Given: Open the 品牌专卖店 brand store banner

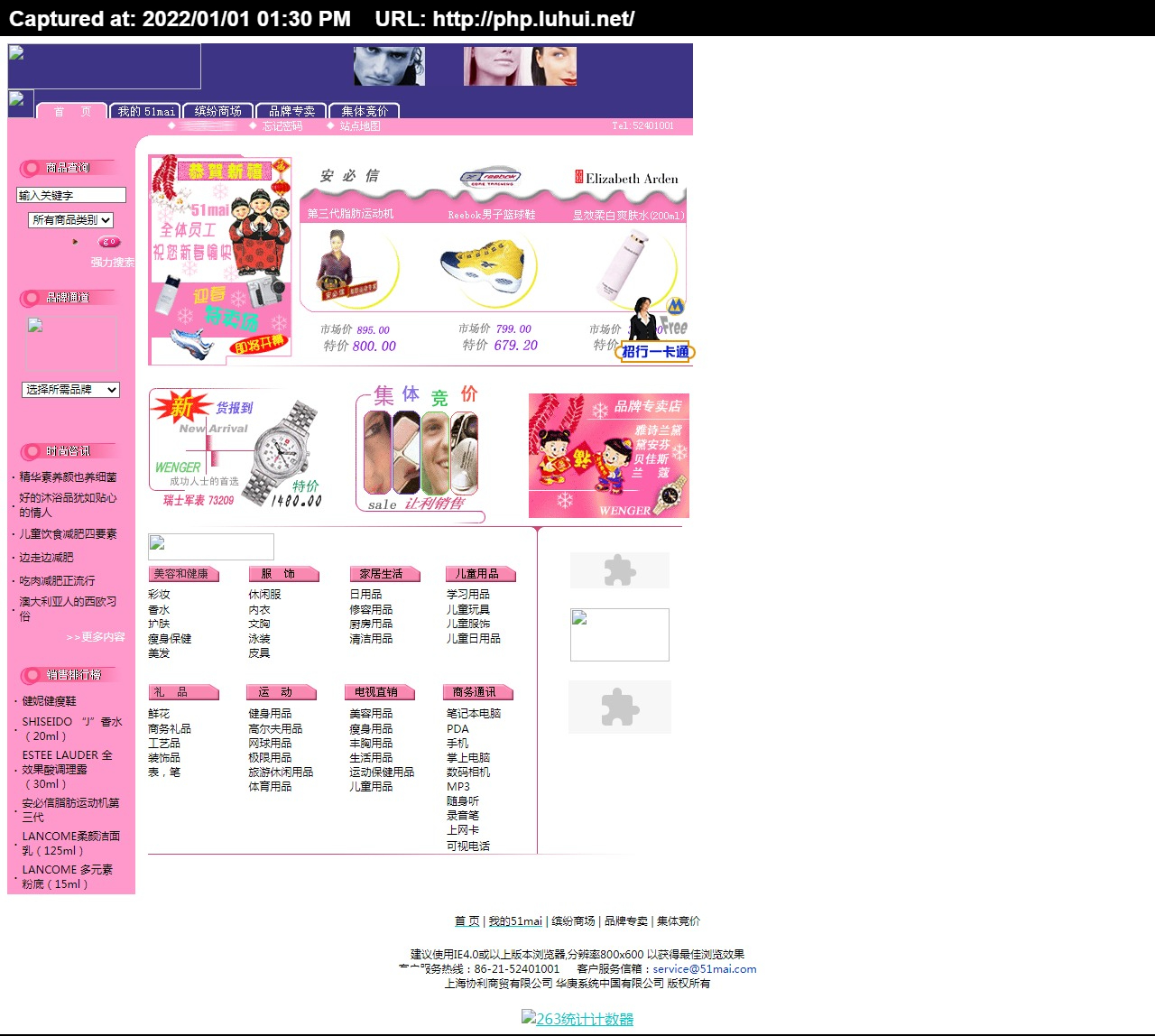Looking at the screenshot, I should (609, 456).
